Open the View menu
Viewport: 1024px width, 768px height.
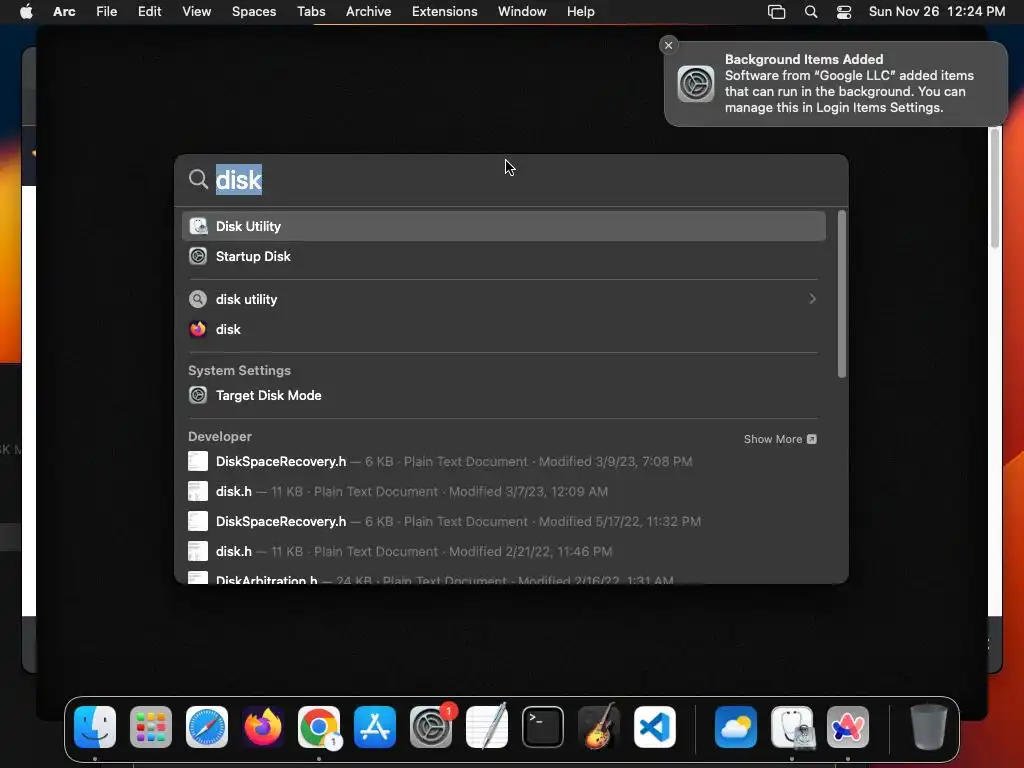tap(197, 12)
